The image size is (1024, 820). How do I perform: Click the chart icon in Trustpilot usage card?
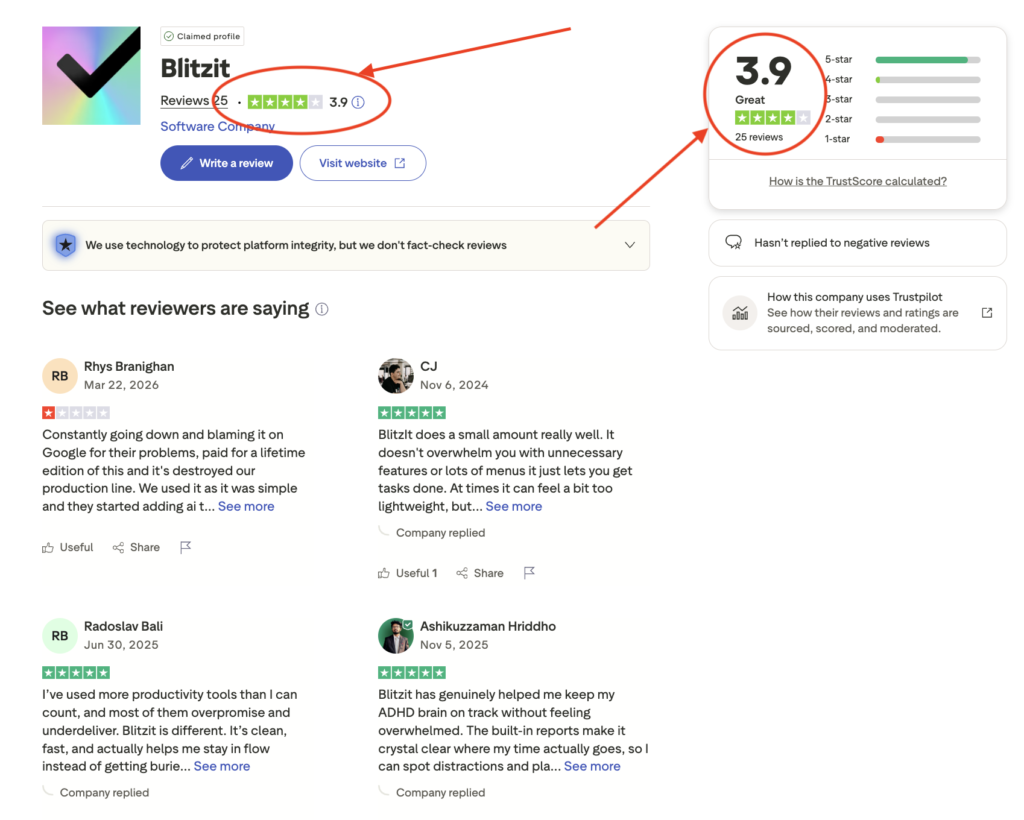[740, 313]
